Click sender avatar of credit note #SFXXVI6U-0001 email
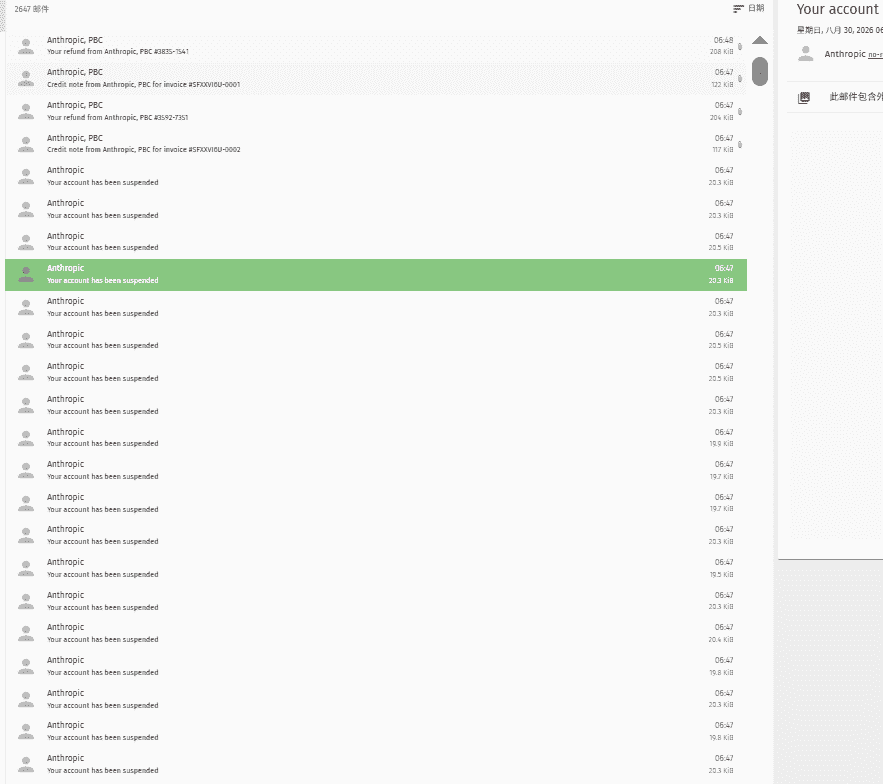Viewport: 883px width, 784px height. [26, 78]
